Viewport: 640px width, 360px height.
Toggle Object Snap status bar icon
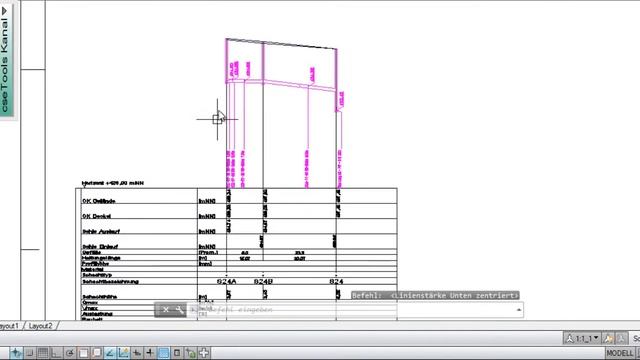point(83,353)
